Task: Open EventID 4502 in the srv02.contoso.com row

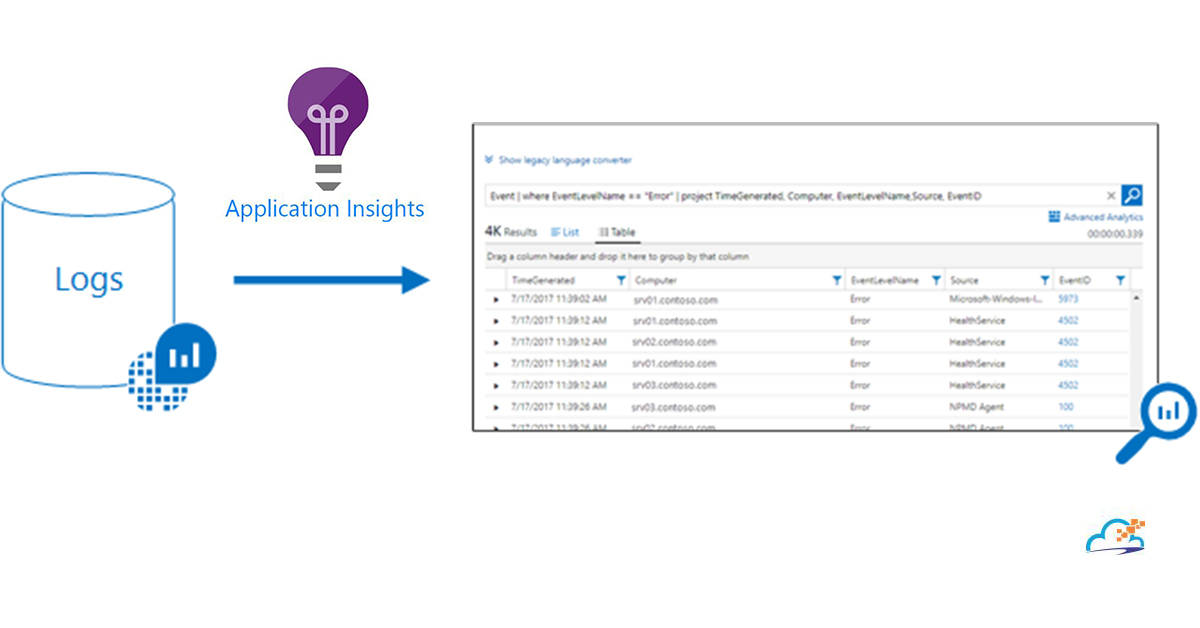Action: [x=1068, y=342]
